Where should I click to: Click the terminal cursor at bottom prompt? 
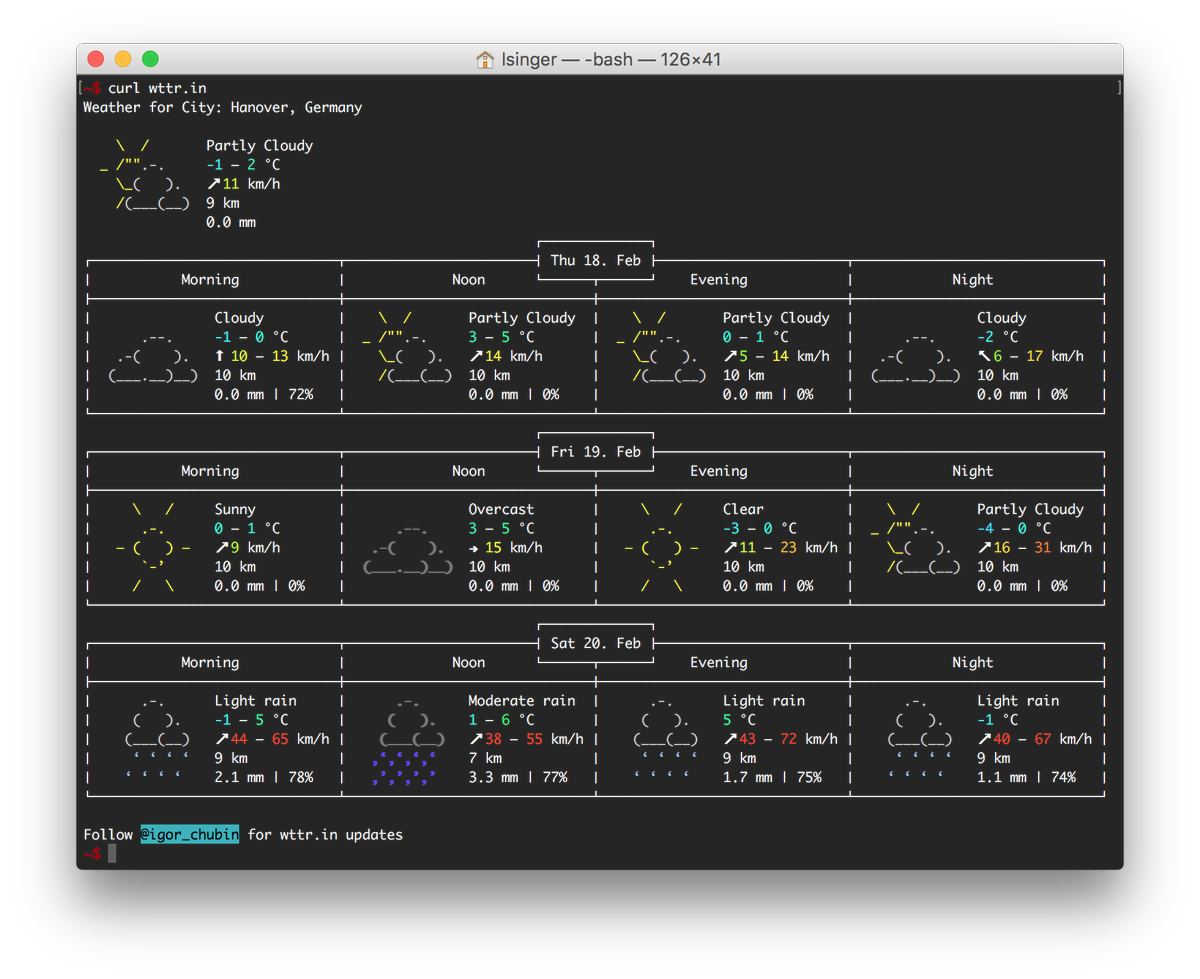point(112,853)
